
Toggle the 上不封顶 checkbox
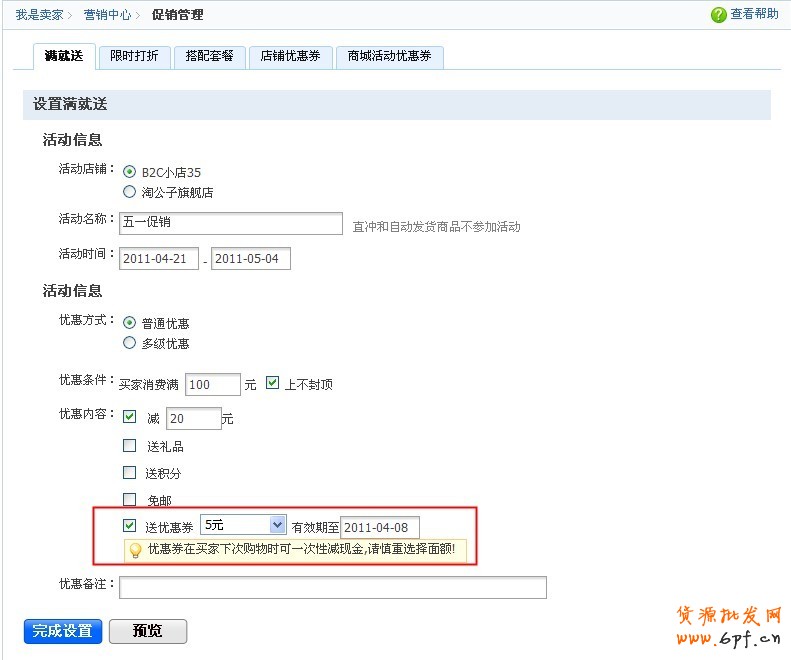(272, 383)
